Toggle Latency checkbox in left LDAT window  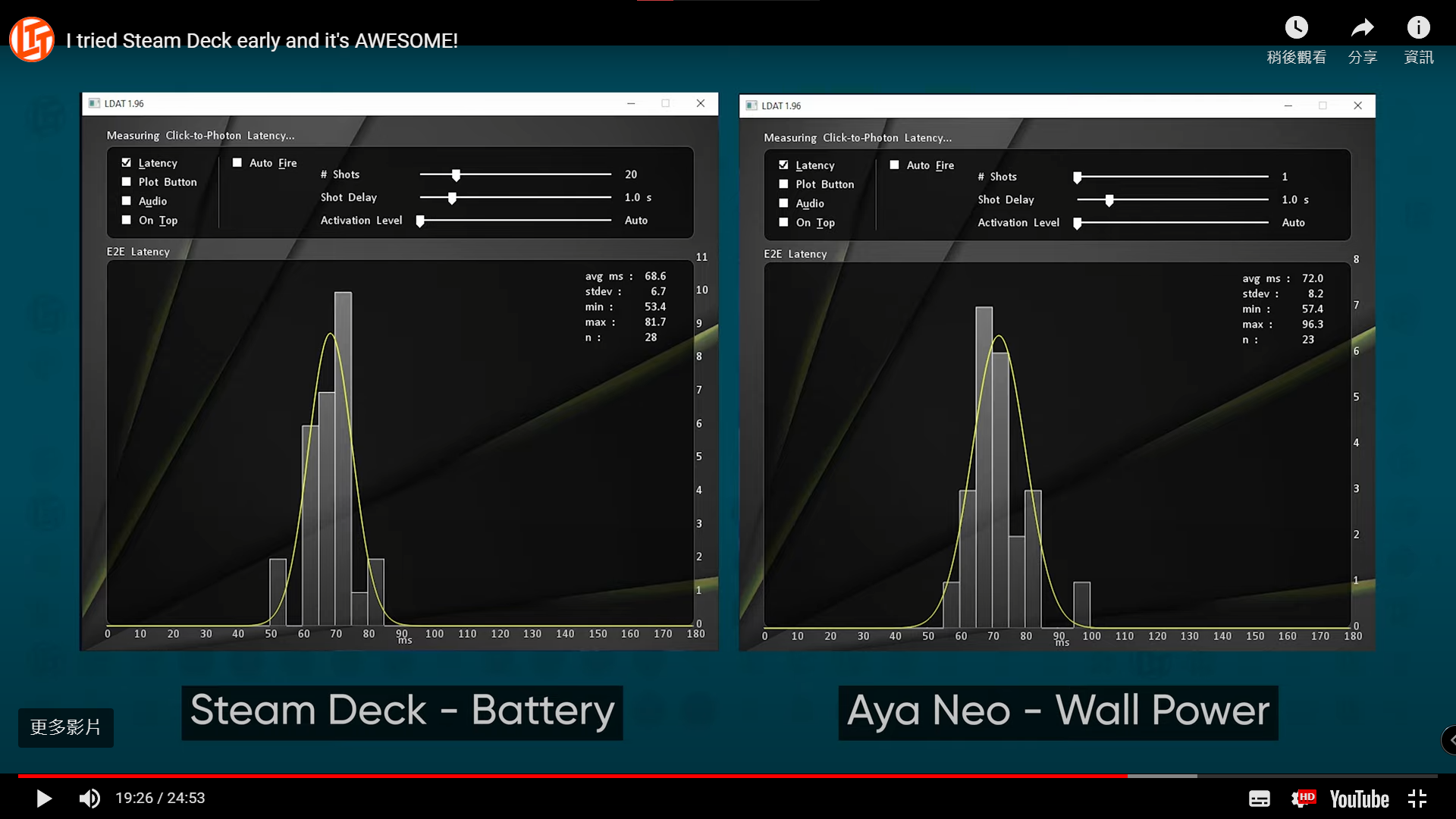[127, 163]
